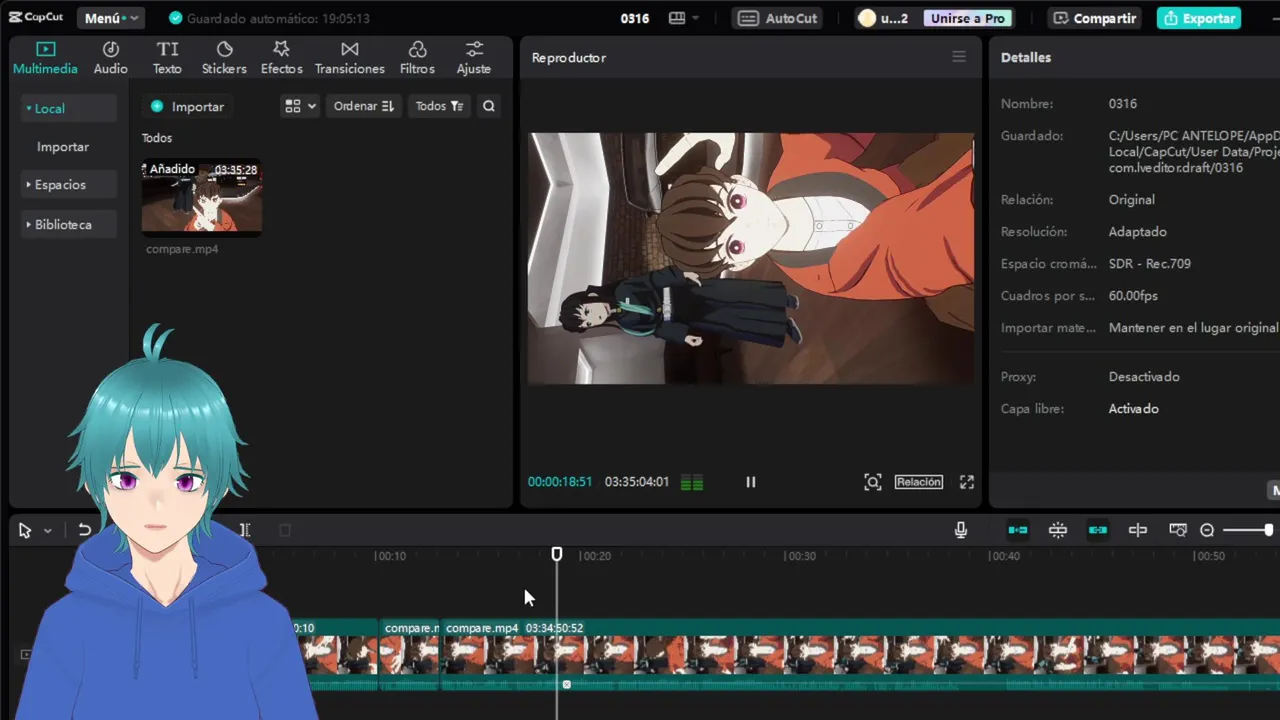
Task: Click the record voiceover microphone icon
Action: pos(961,530)
